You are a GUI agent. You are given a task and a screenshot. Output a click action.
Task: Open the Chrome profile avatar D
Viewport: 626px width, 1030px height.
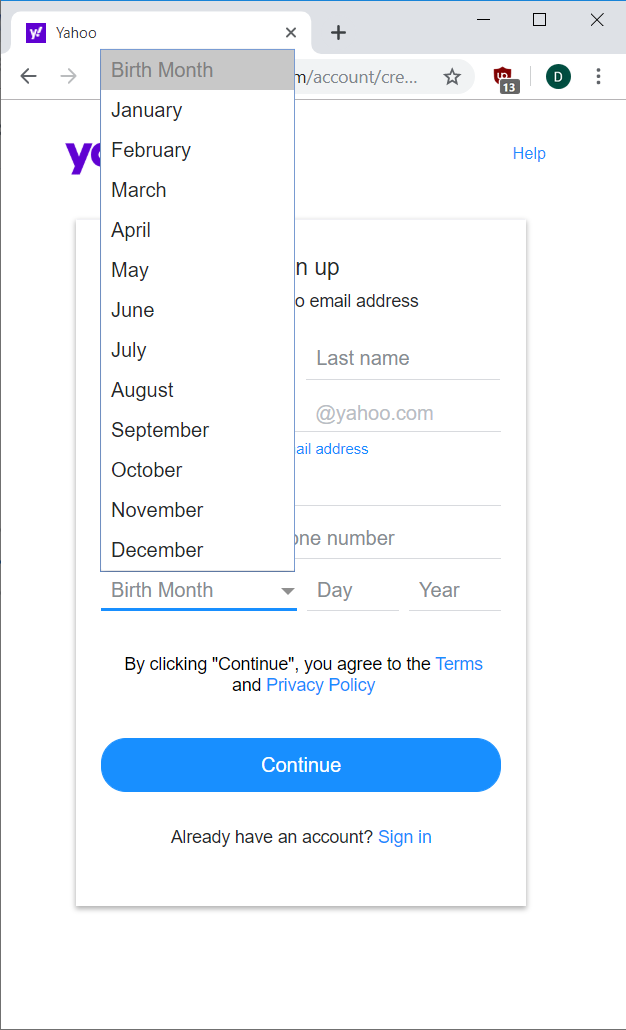(x=558, y=77)
